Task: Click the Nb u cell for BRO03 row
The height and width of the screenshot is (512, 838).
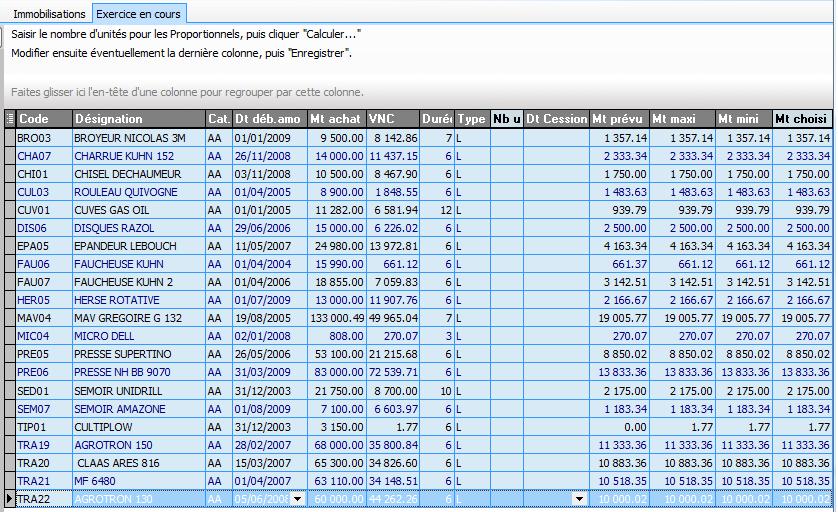Action: click(506, 138)
